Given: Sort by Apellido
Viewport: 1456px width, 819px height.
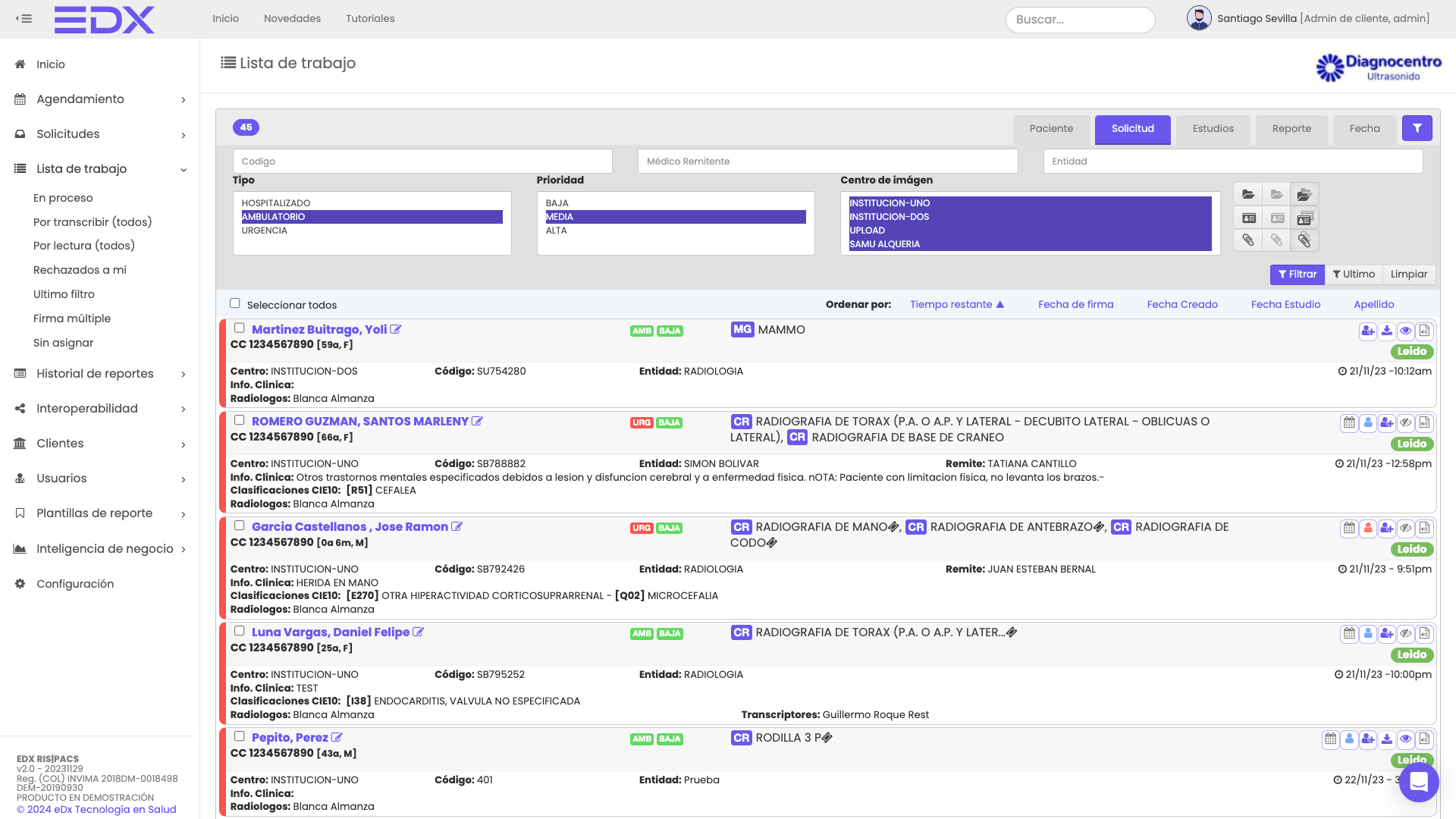Looking at the screenshot, I should click(x=1373, y=304).
